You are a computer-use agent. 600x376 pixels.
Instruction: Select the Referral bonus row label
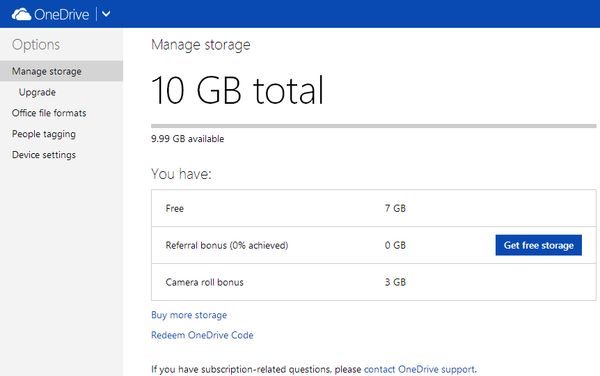coord(227,245)
